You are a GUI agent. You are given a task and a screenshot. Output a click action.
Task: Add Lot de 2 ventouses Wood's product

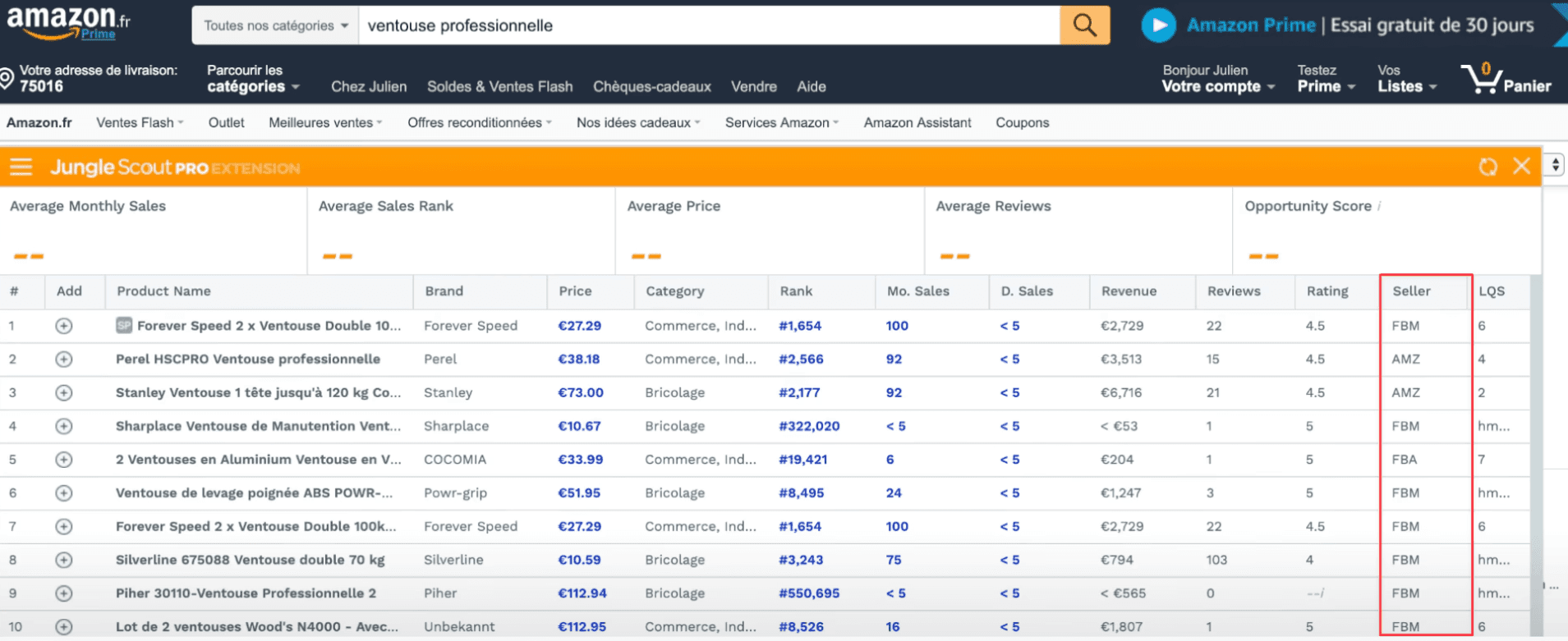click(x=64, y=627)
